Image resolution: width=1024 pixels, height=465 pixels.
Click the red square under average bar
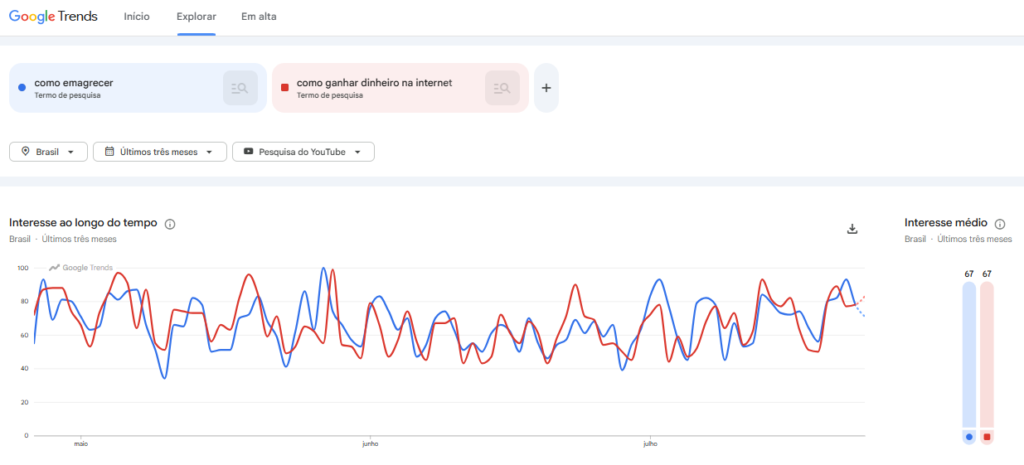click(x=987, y=436)
